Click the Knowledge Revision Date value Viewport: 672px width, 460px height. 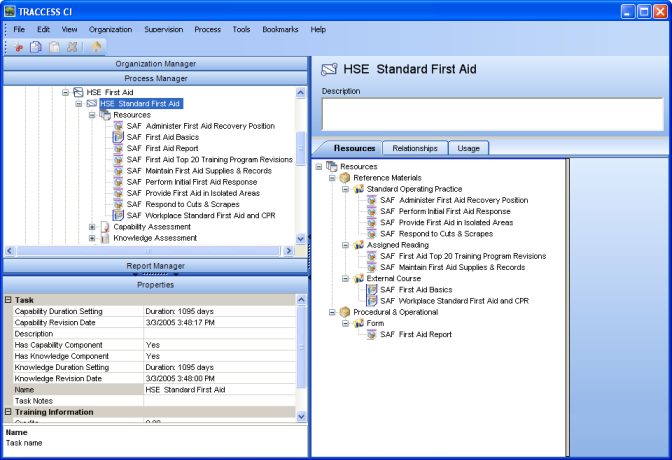pyautogui.click(x=220, y=379)
